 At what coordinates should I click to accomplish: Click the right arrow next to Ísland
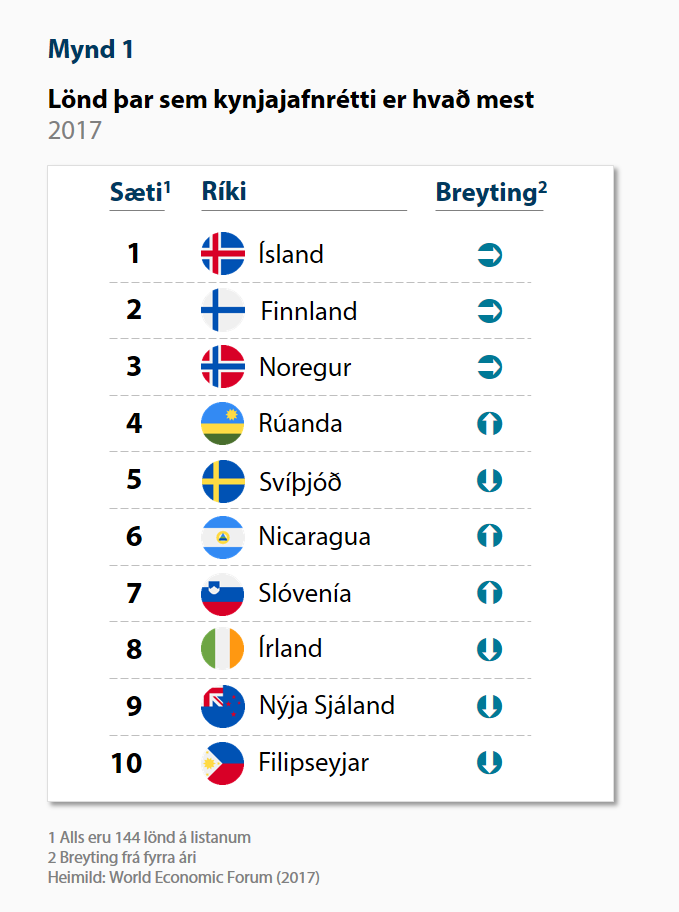click(x=489, y=255)
